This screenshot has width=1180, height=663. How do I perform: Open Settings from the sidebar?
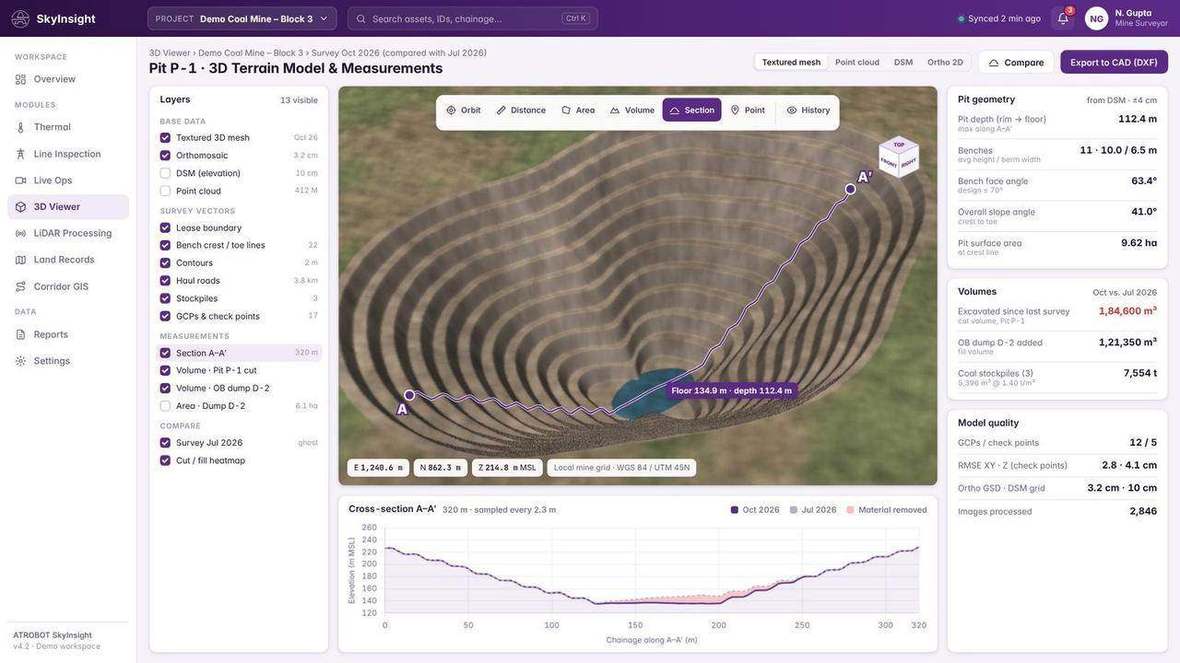coord(68,360)
